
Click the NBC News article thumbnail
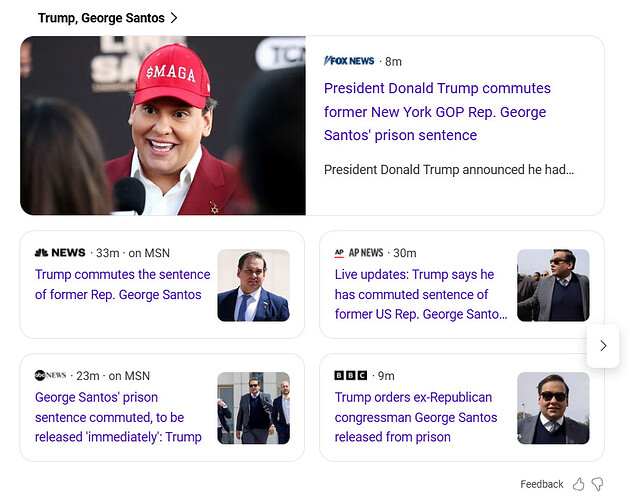point(253,285)
